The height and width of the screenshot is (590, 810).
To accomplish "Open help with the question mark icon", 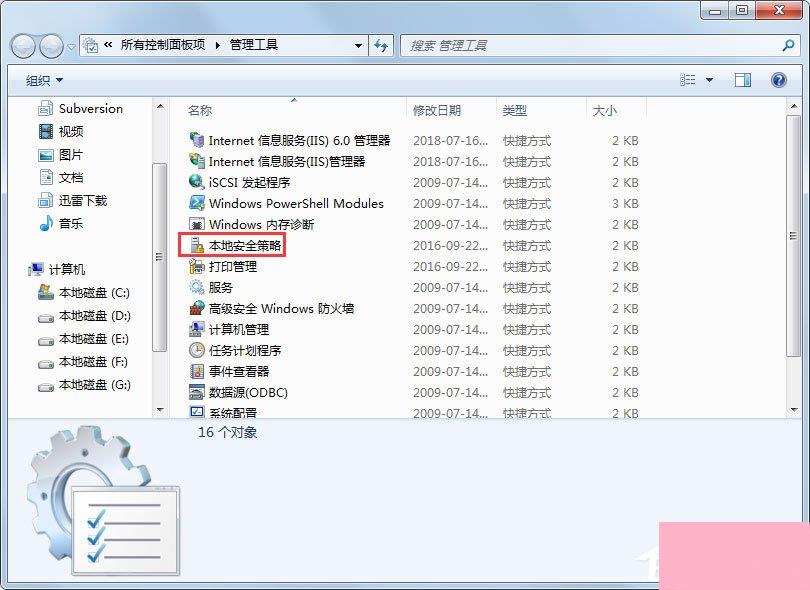I will click(778, 80).
